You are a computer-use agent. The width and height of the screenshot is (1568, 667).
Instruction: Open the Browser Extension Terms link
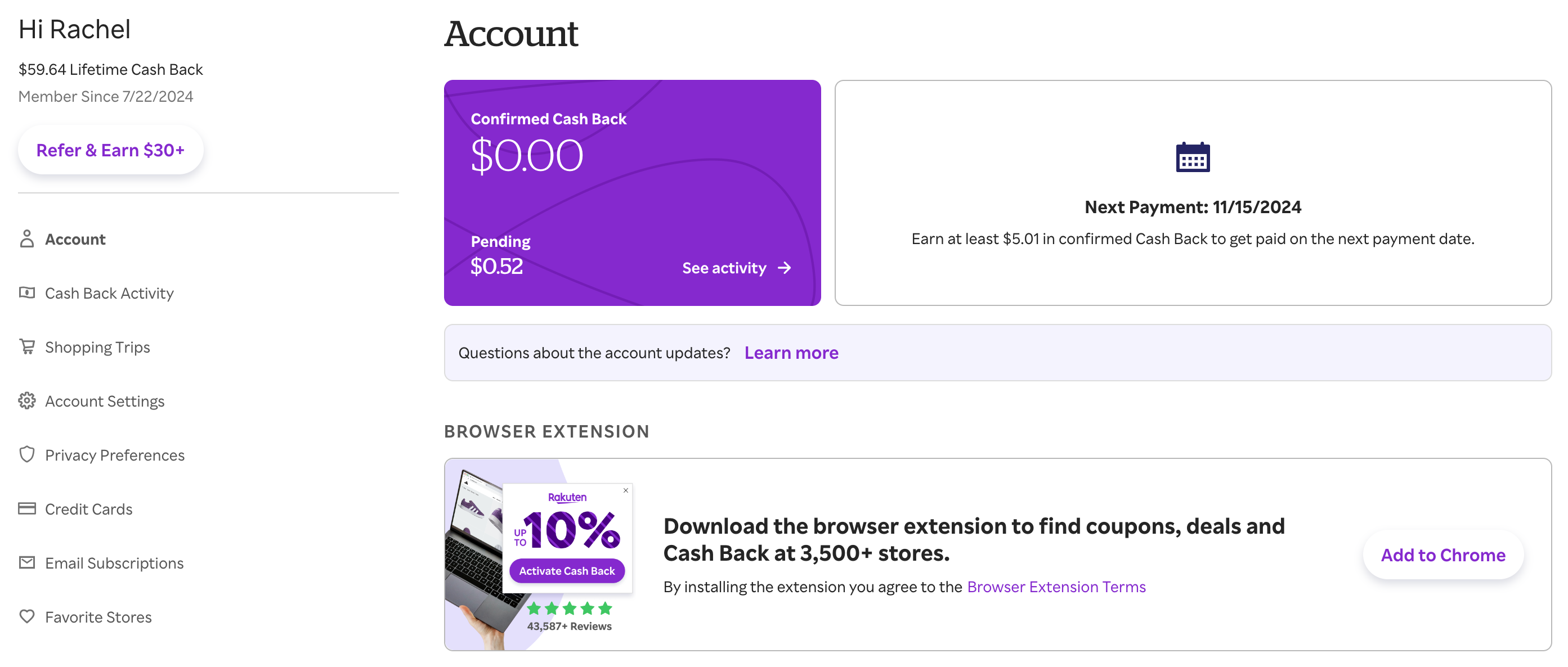pyautogui.click(x=1056, y=586)
